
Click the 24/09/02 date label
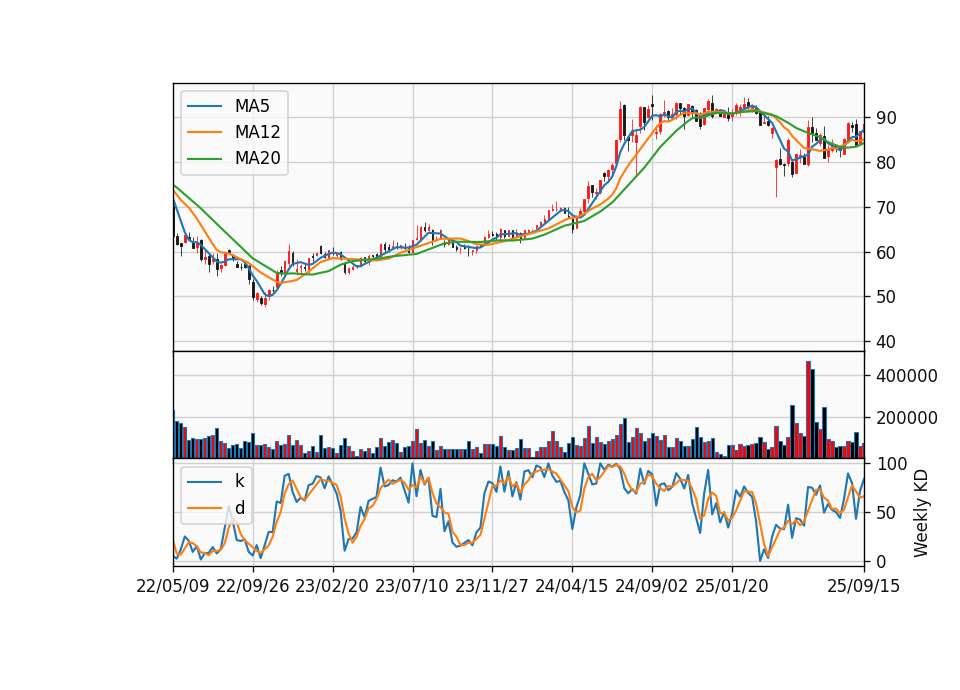click(651, 586)
